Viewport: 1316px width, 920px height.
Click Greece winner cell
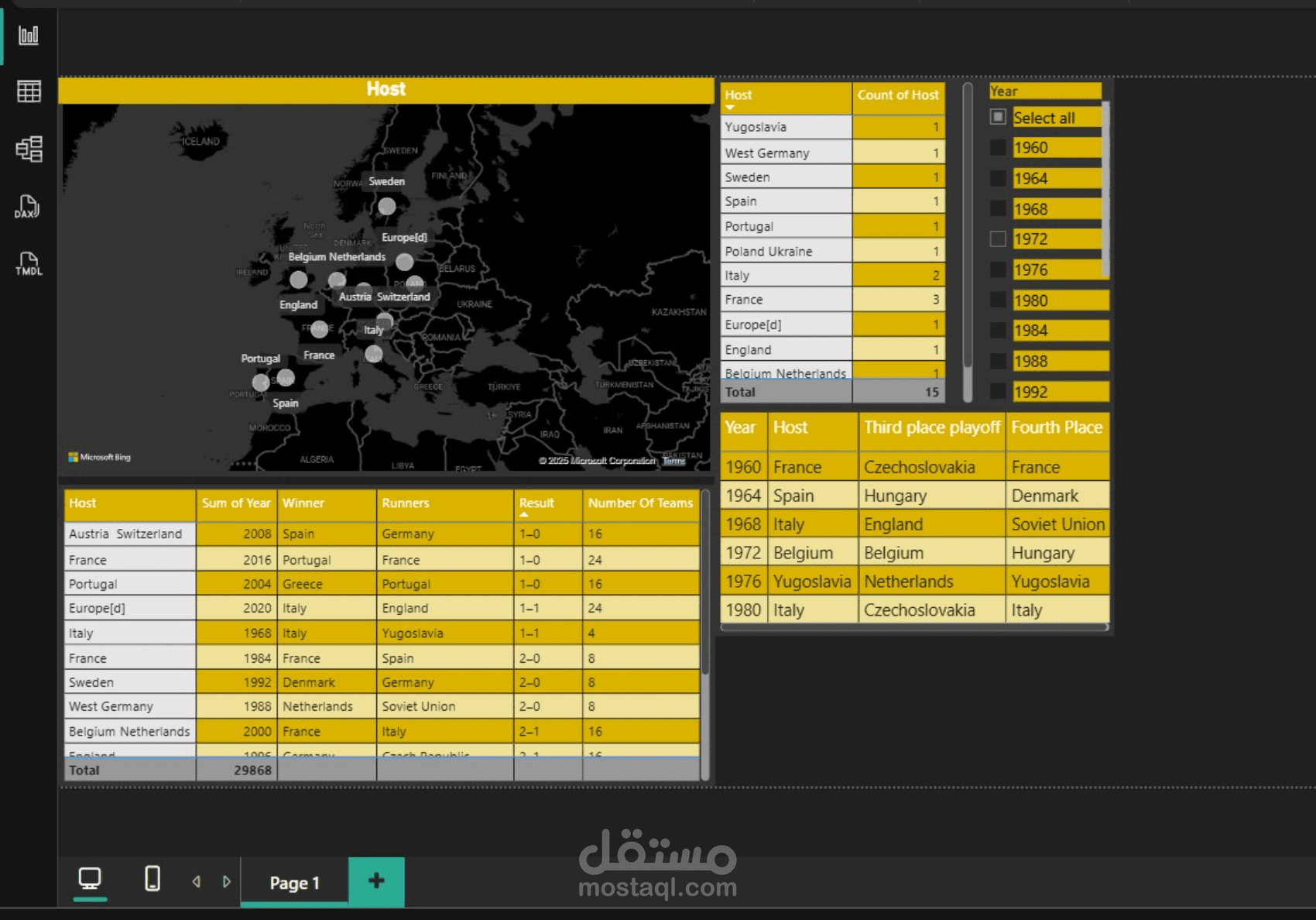coord(327,584)
